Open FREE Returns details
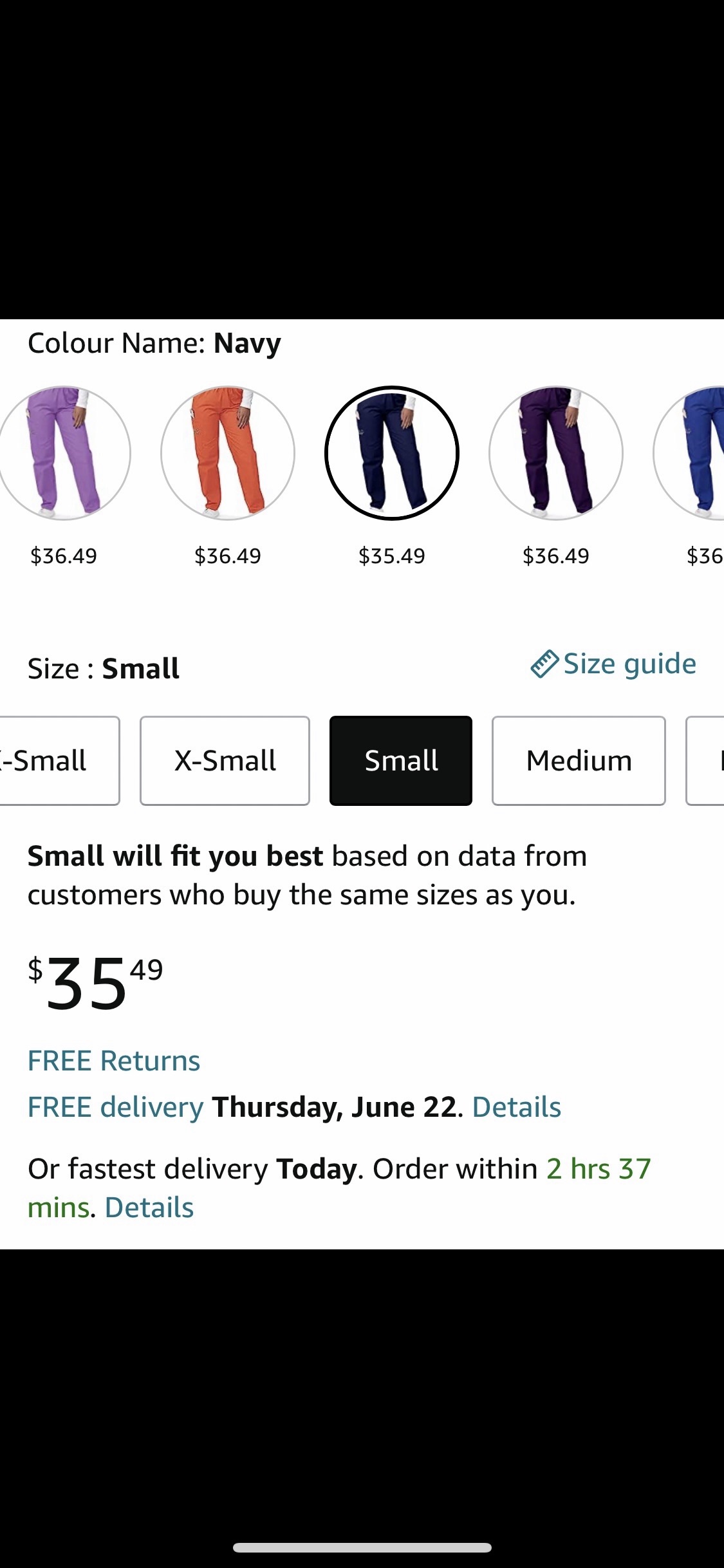The width and height of the screenshot is (724, 1568). (113, 1059)
